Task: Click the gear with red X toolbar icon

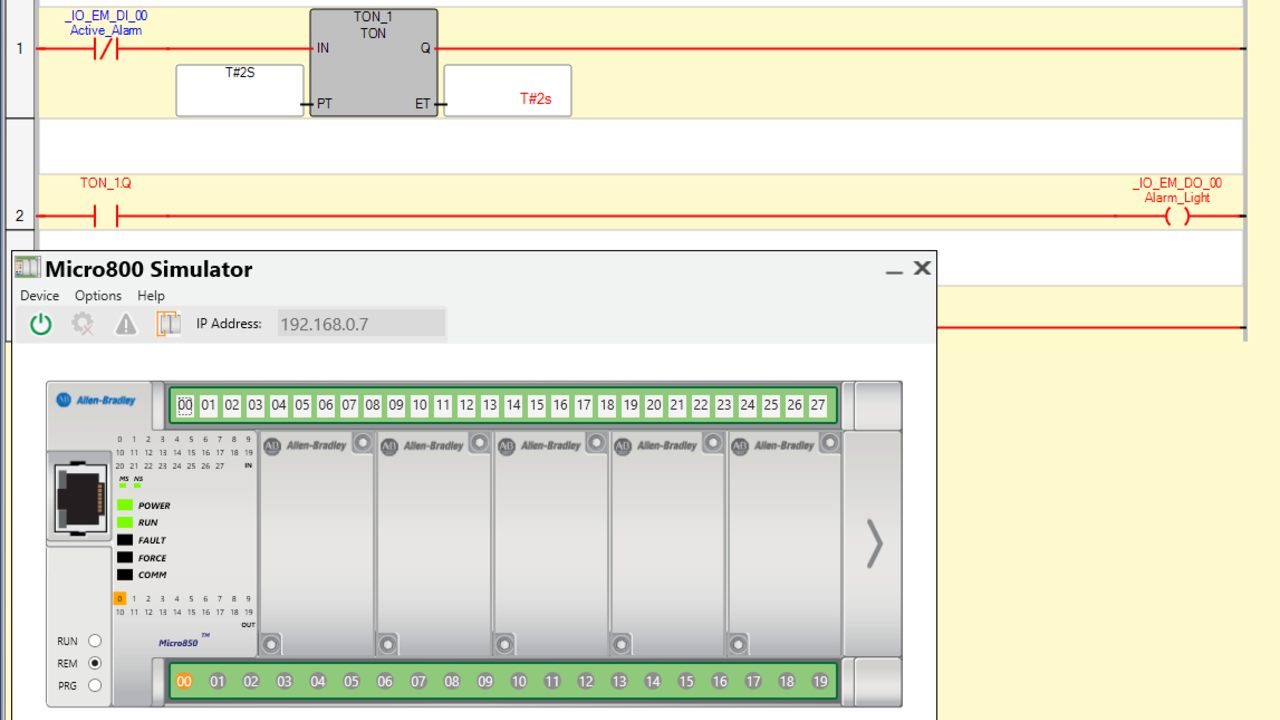Action: coord(83,324)
